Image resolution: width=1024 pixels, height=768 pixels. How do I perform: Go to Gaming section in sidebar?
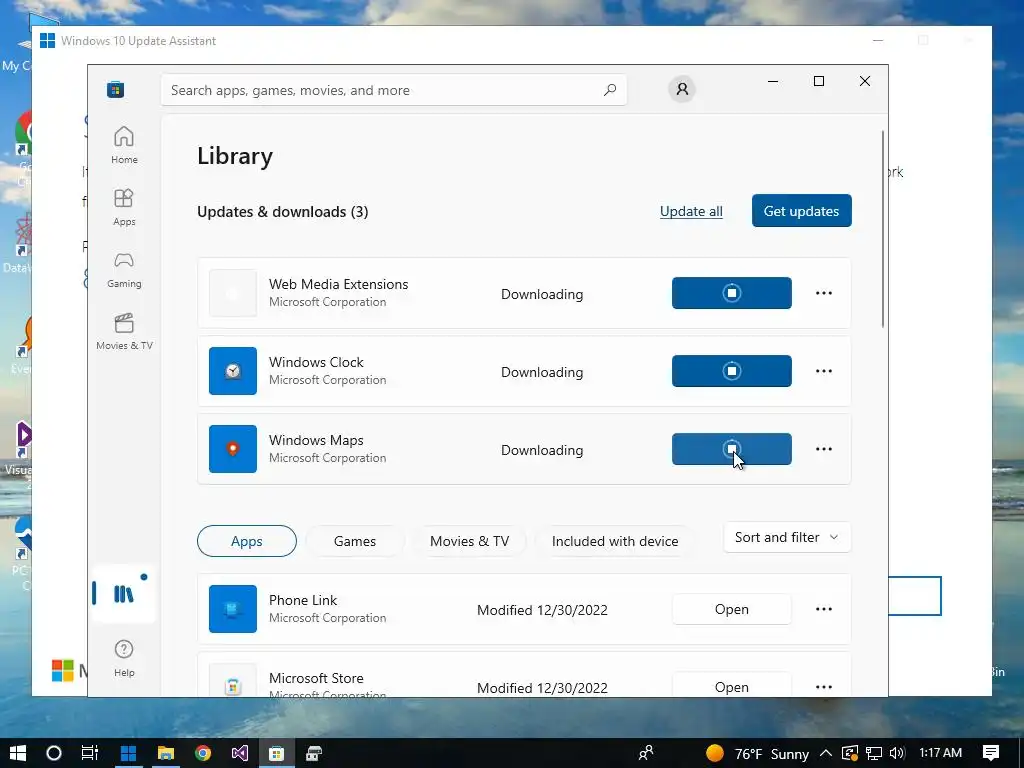tap(124, 269)
